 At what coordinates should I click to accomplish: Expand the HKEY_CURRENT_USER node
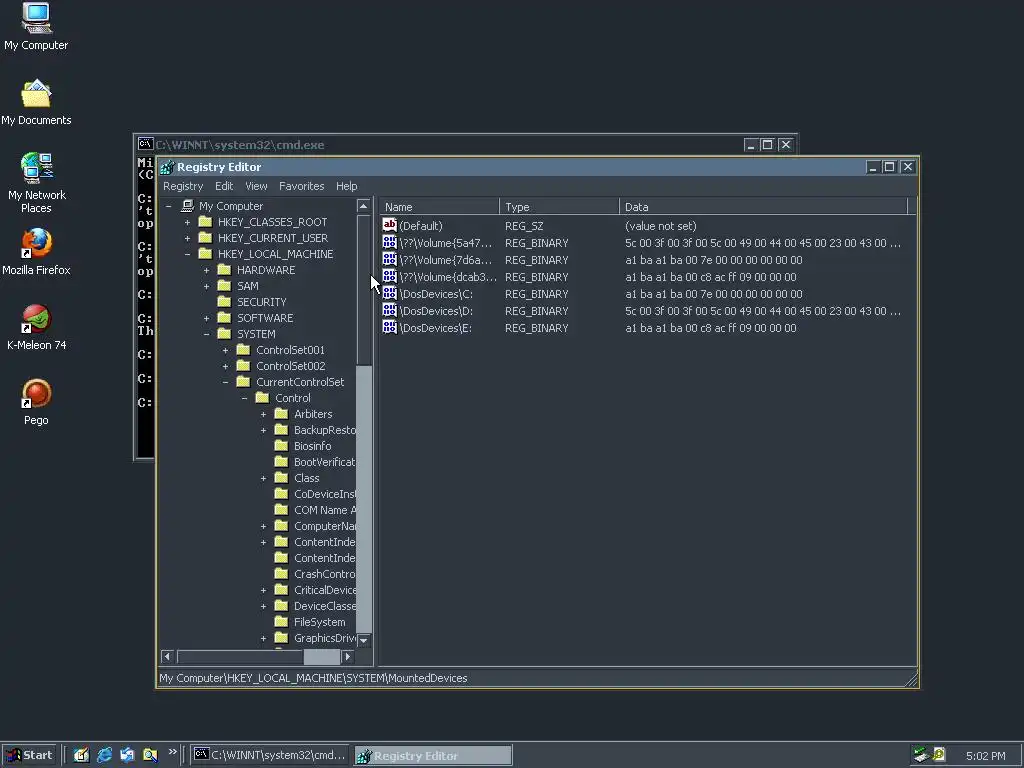(x=187, y=238)
